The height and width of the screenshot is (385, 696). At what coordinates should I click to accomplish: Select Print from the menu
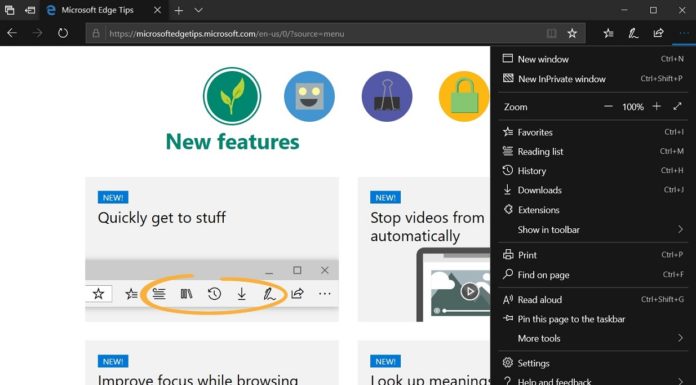(593, 255)
